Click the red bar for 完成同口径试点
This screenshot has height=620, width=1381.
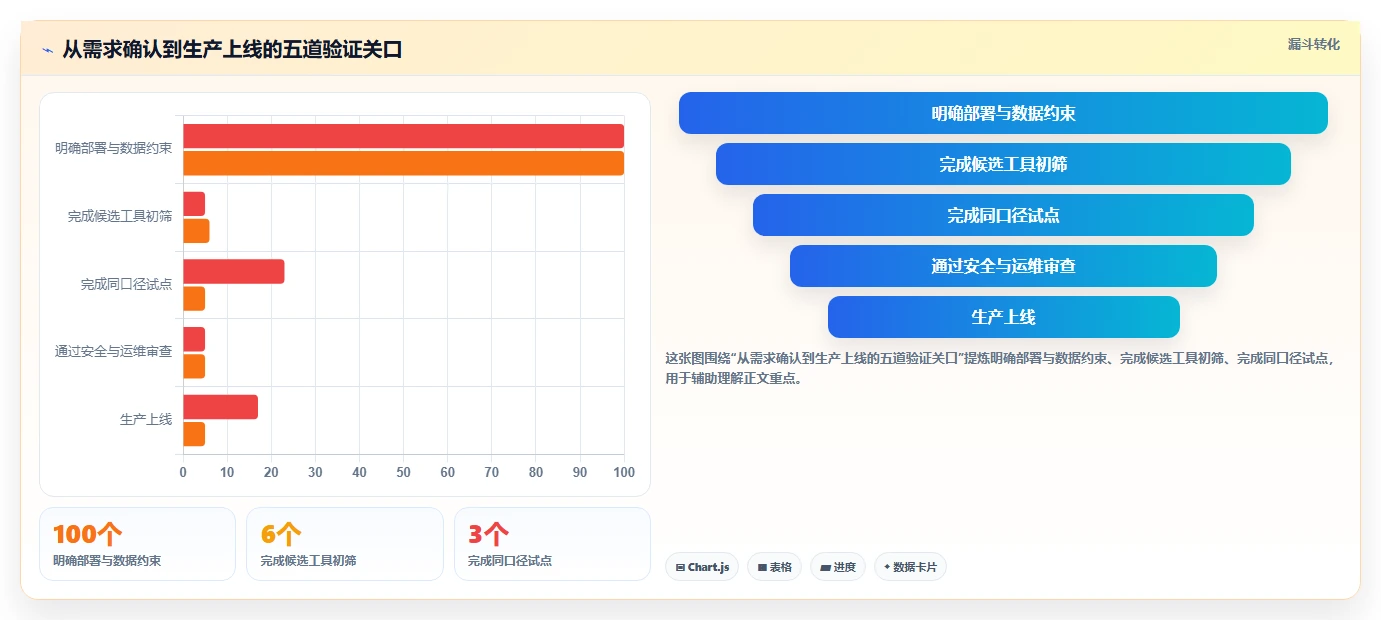click(233, 271)
